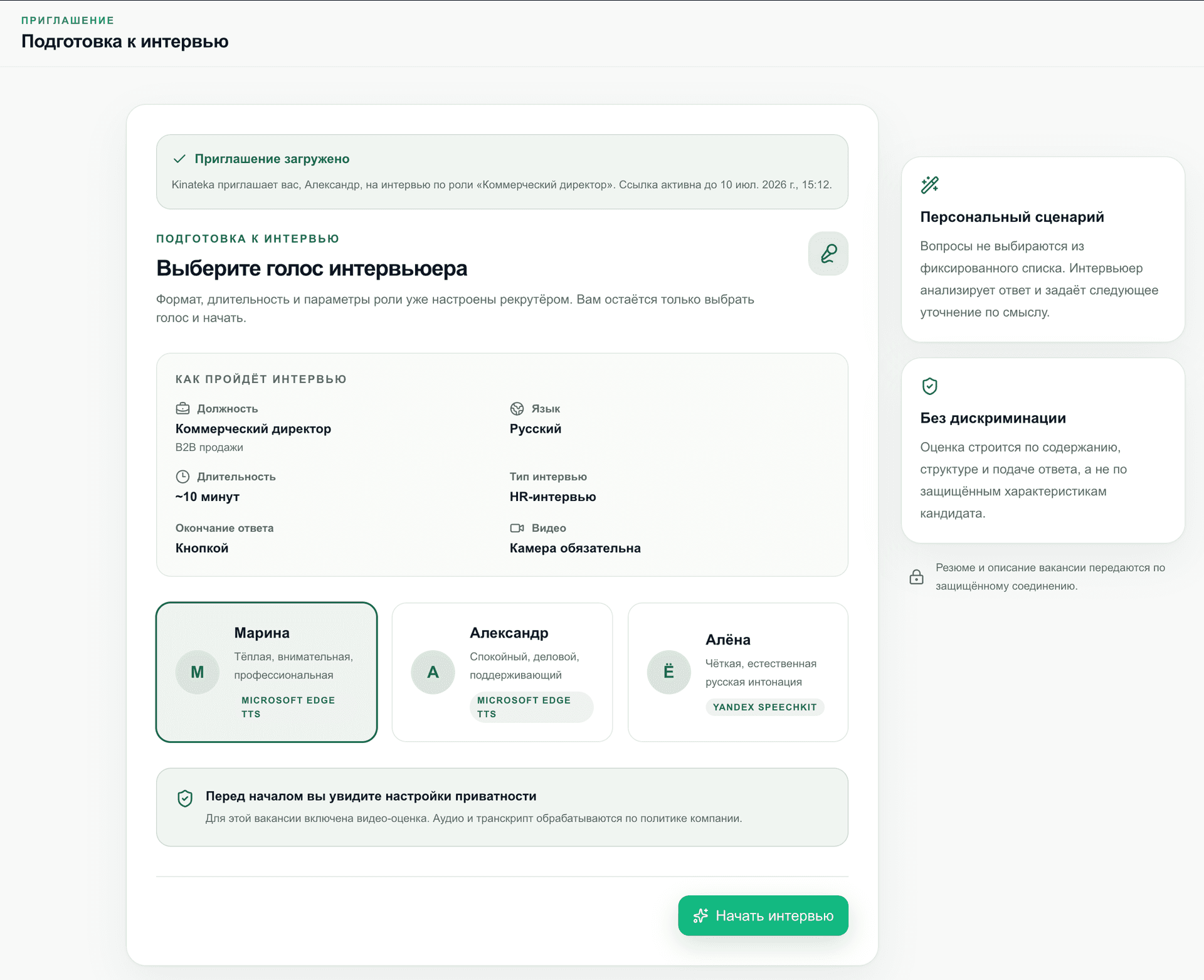Image resolution: width=1204 pixels, height=980 pixels.
Task: Click the Чёткая, естественная description under Алёна
Action: click(761, 673)
